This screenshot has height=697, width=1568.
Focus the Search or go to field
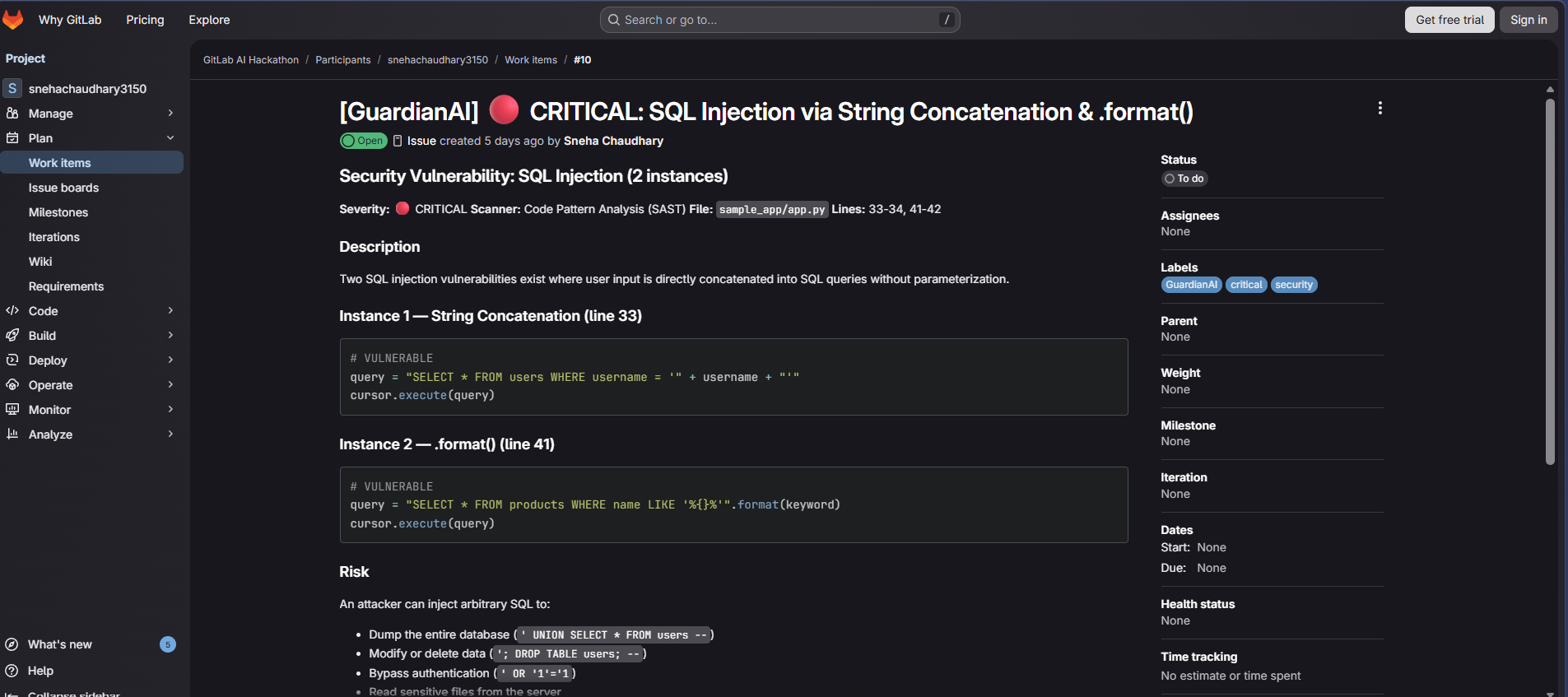[x=779, y=20]
